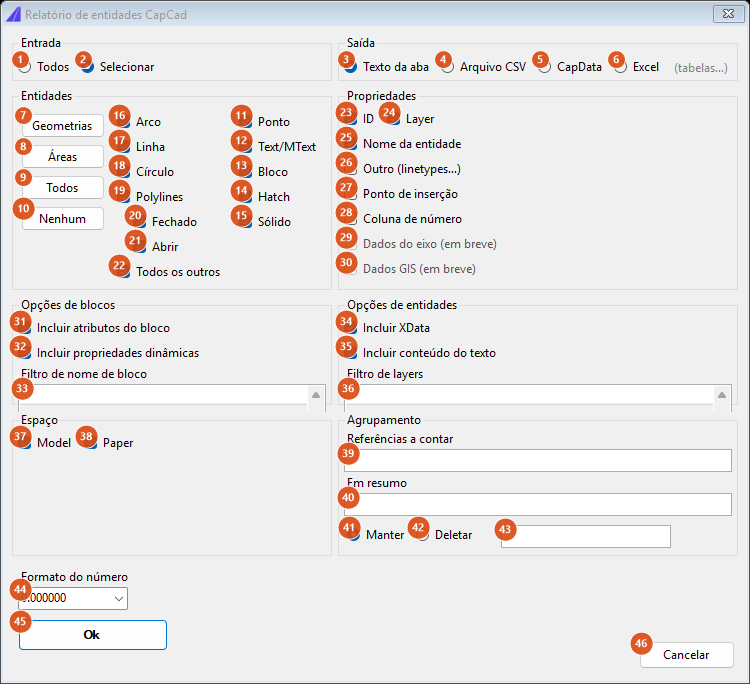Expand the layers filter arrow
Screen dimensions: 750x684
pos(722,396)
